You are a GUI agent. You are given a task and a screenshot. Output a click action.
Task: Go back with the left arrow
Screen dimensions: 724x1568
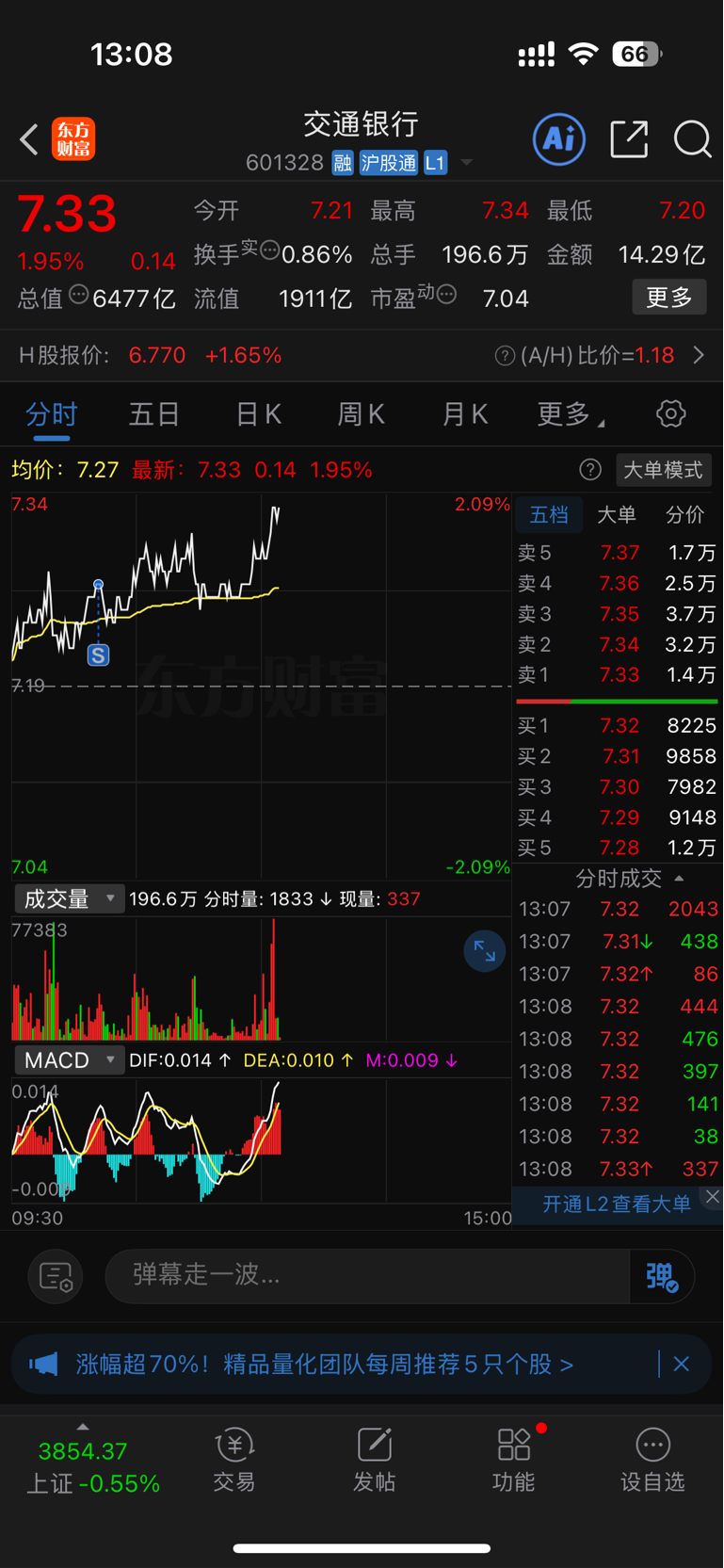tap(29, 139)
